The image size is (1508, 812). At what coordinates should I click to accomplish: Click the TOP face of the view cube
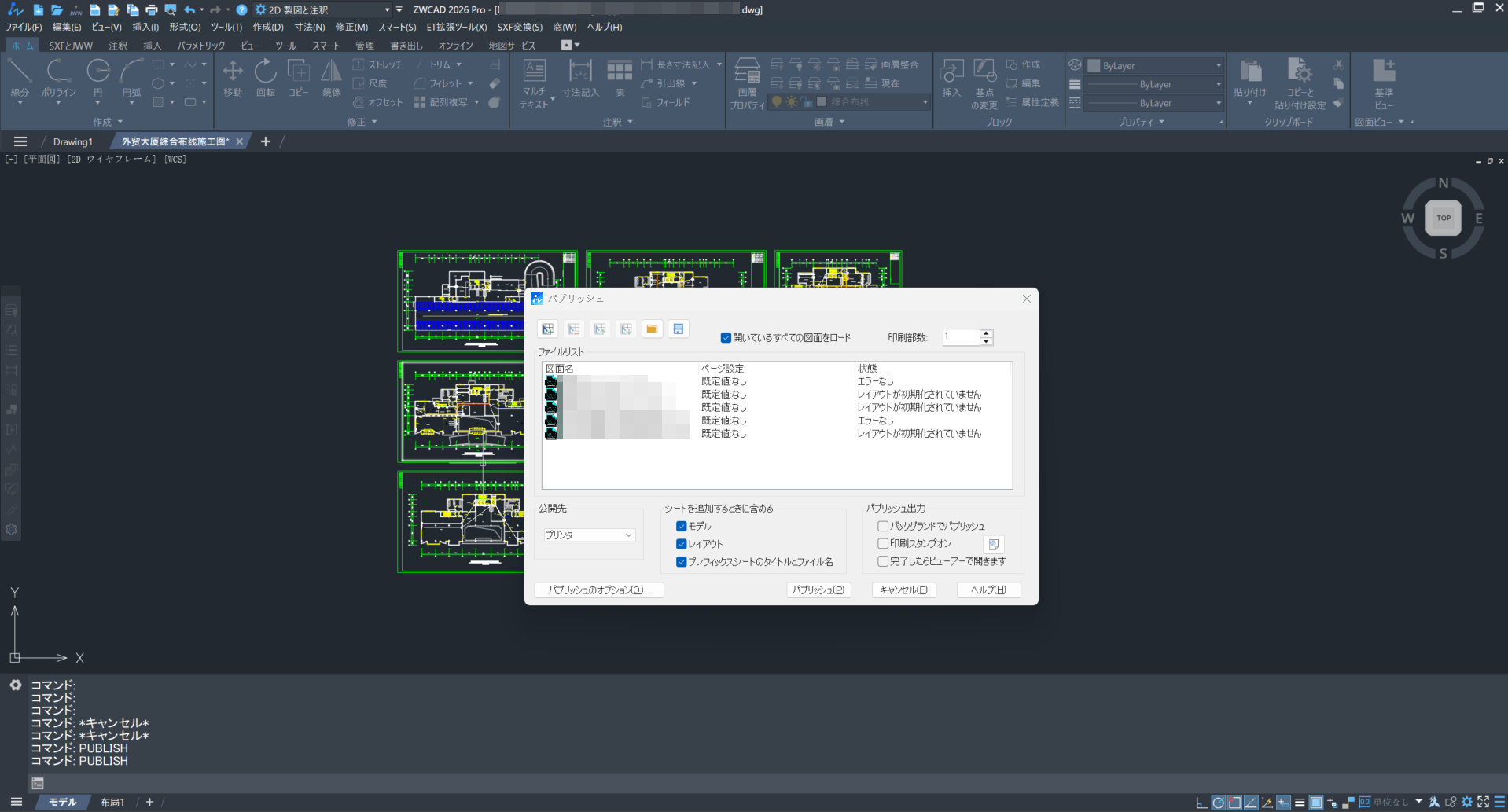point(1443,219)
